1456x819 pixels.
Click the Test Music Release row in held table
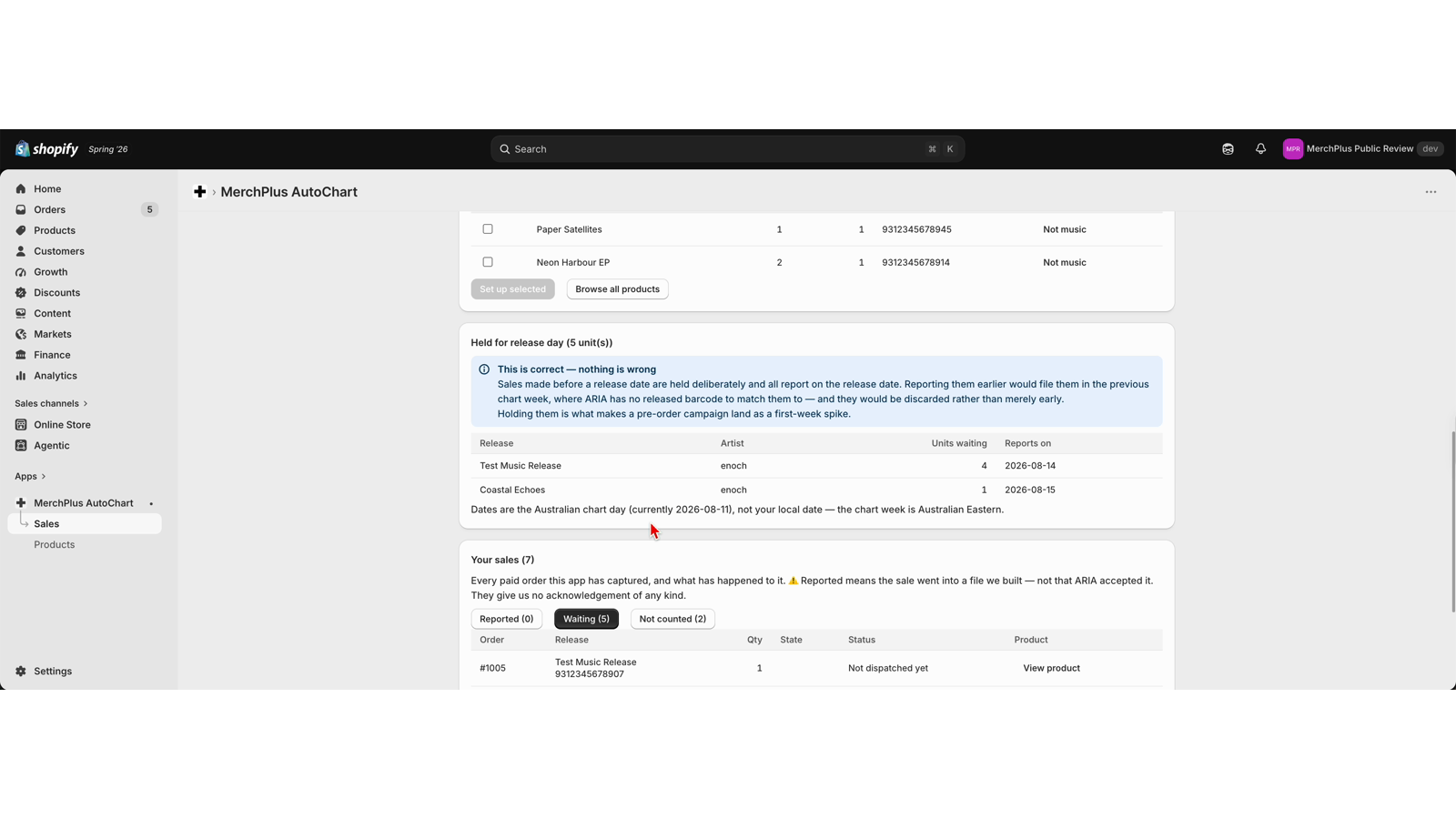pos(816,466)
